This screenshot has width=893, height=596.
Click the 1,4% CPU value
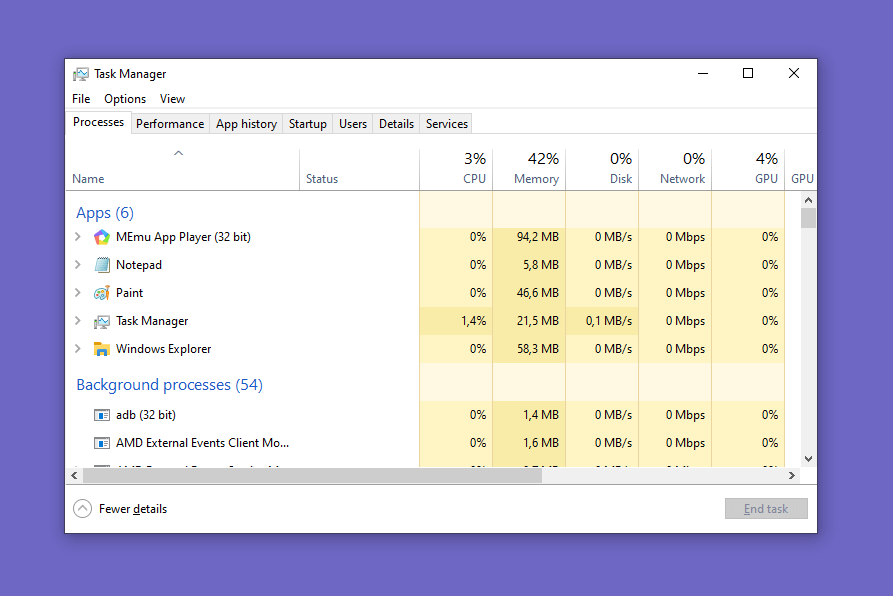(x=473, y=321)
